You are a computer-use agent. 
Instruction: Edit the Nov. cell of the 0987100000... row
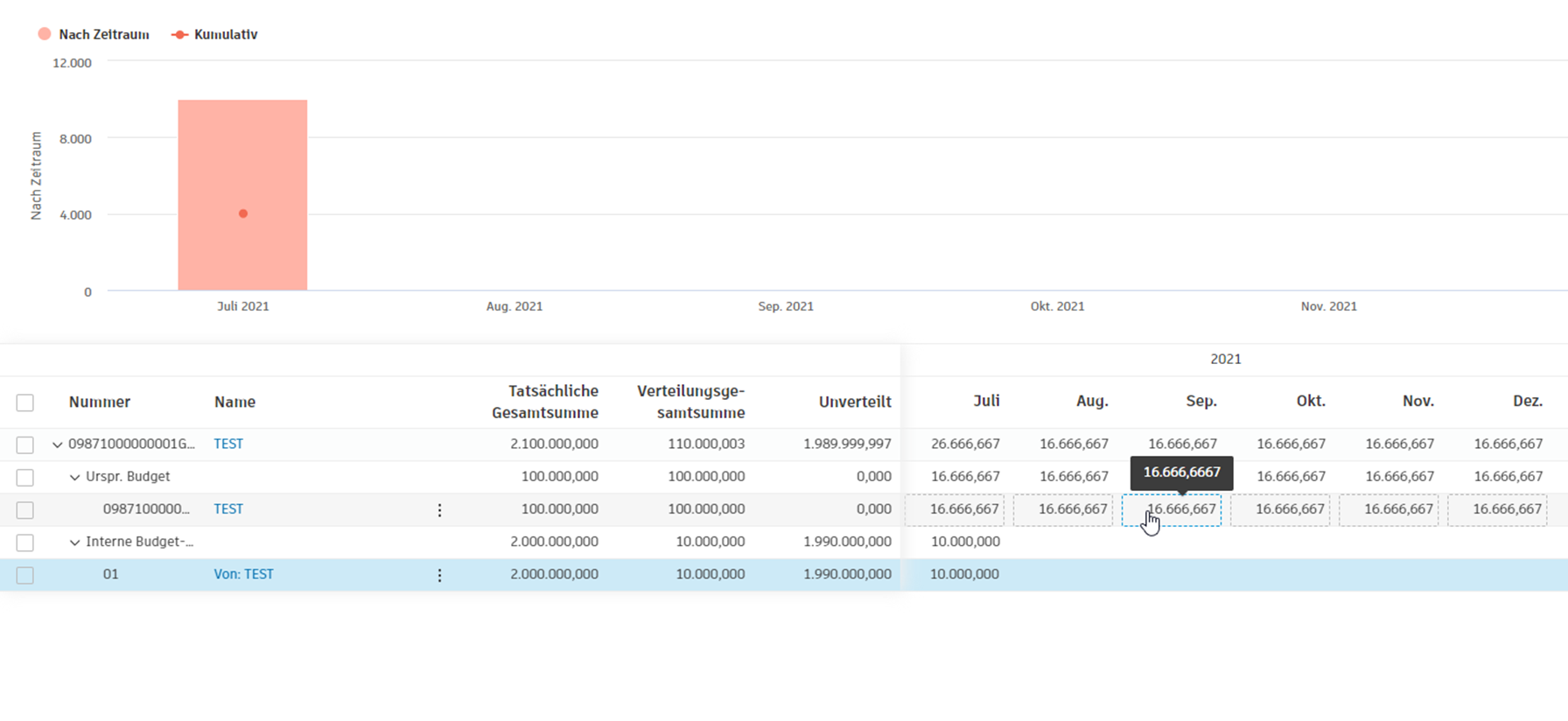[x=1389, y=509]
